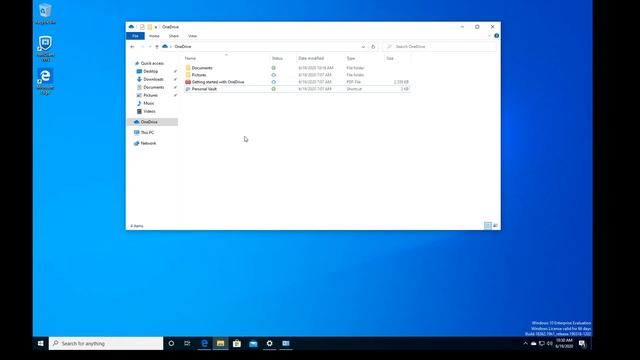Image resolution: width=640 pixels, height=360 pixels.
Task: Click the sync status icon of Personal Vault row
Action: 273,89
